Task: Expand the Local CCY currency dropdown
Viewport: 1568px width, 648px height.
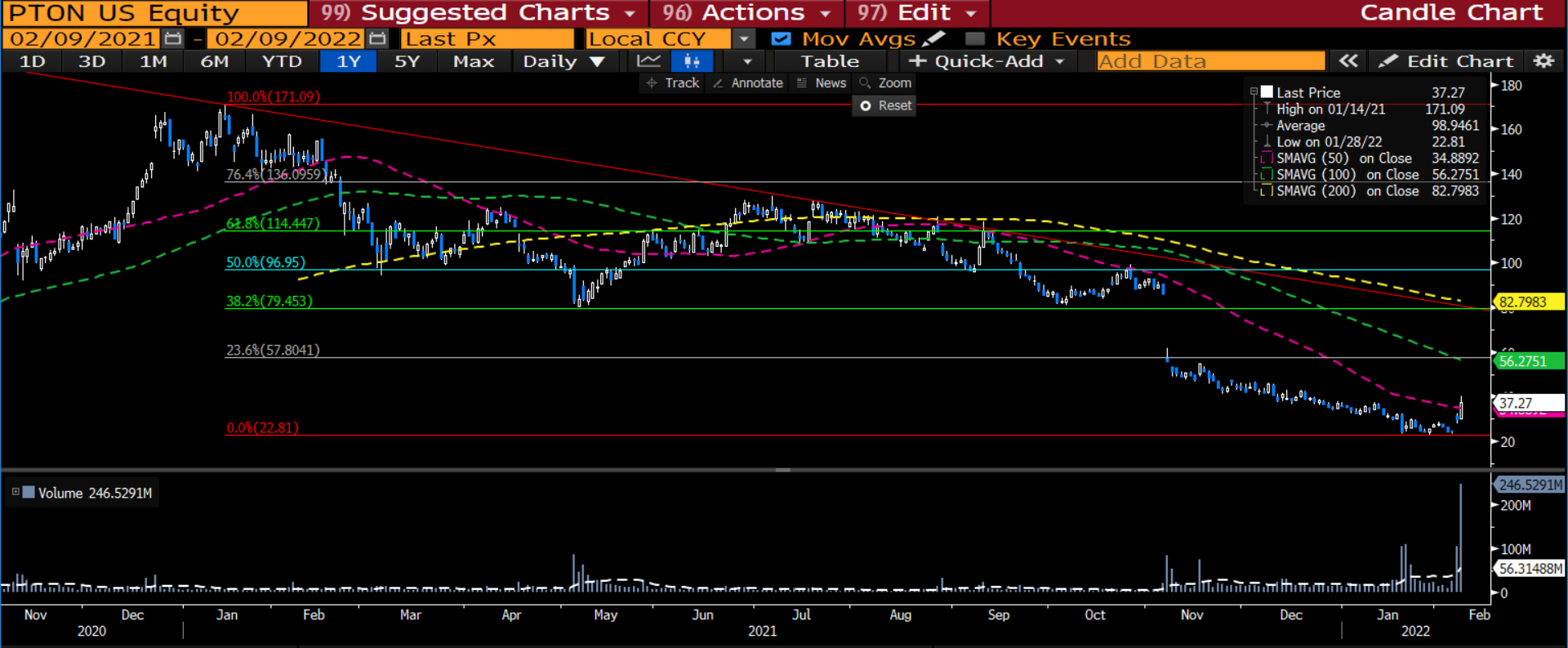Action: (x=743, y=38)
